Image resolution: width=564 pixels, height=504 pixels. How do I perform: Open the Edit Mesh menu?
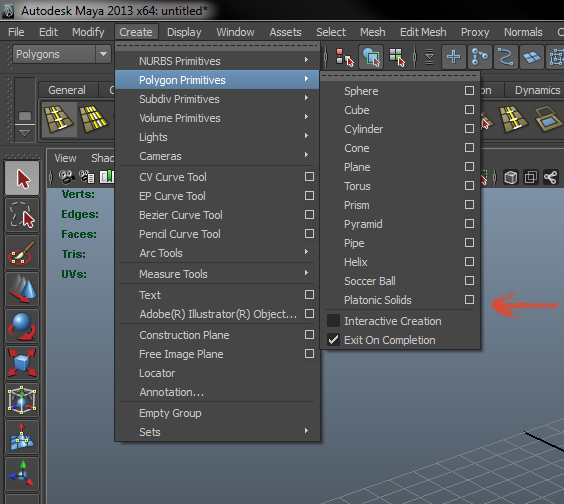coord(423,32)
